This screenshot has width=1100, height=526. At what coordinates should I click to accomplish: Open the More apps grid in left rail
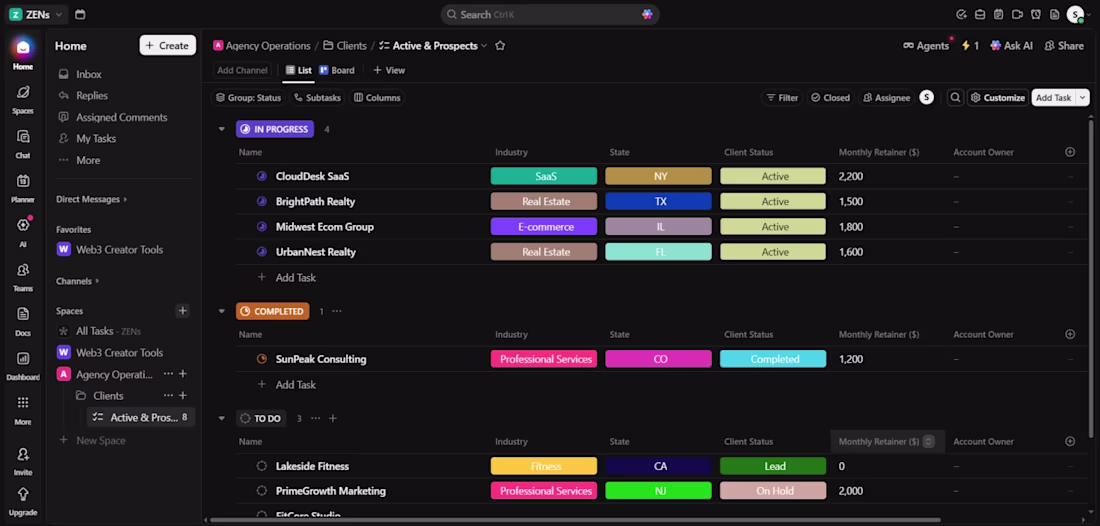tap(22, 410)
